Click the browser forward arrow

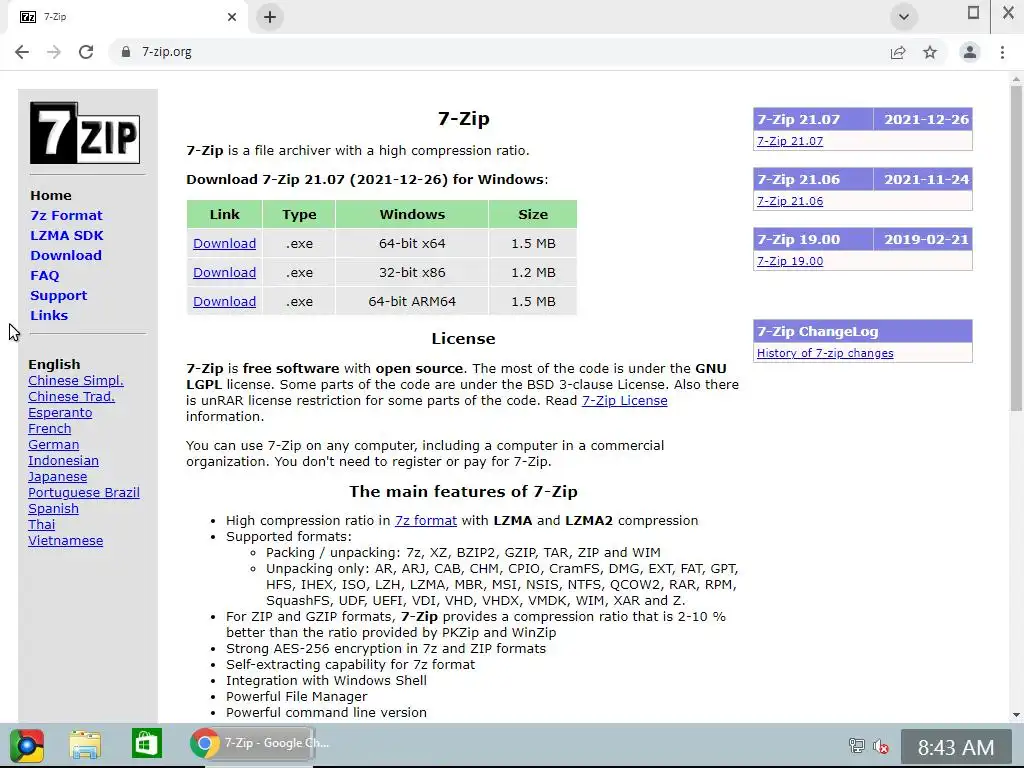(54, 52)
